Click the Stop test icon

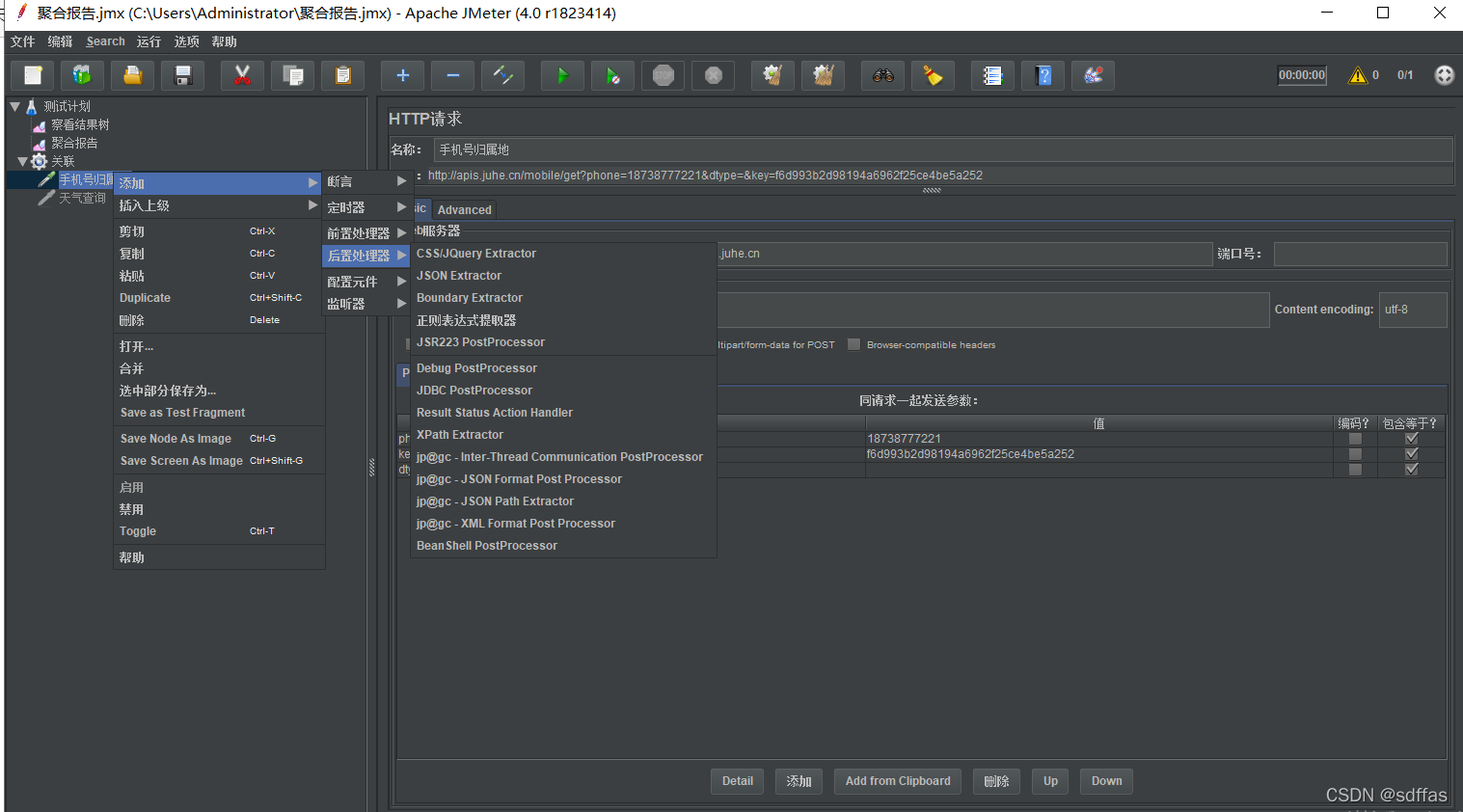pyautogui.click(x=664, y=75)
